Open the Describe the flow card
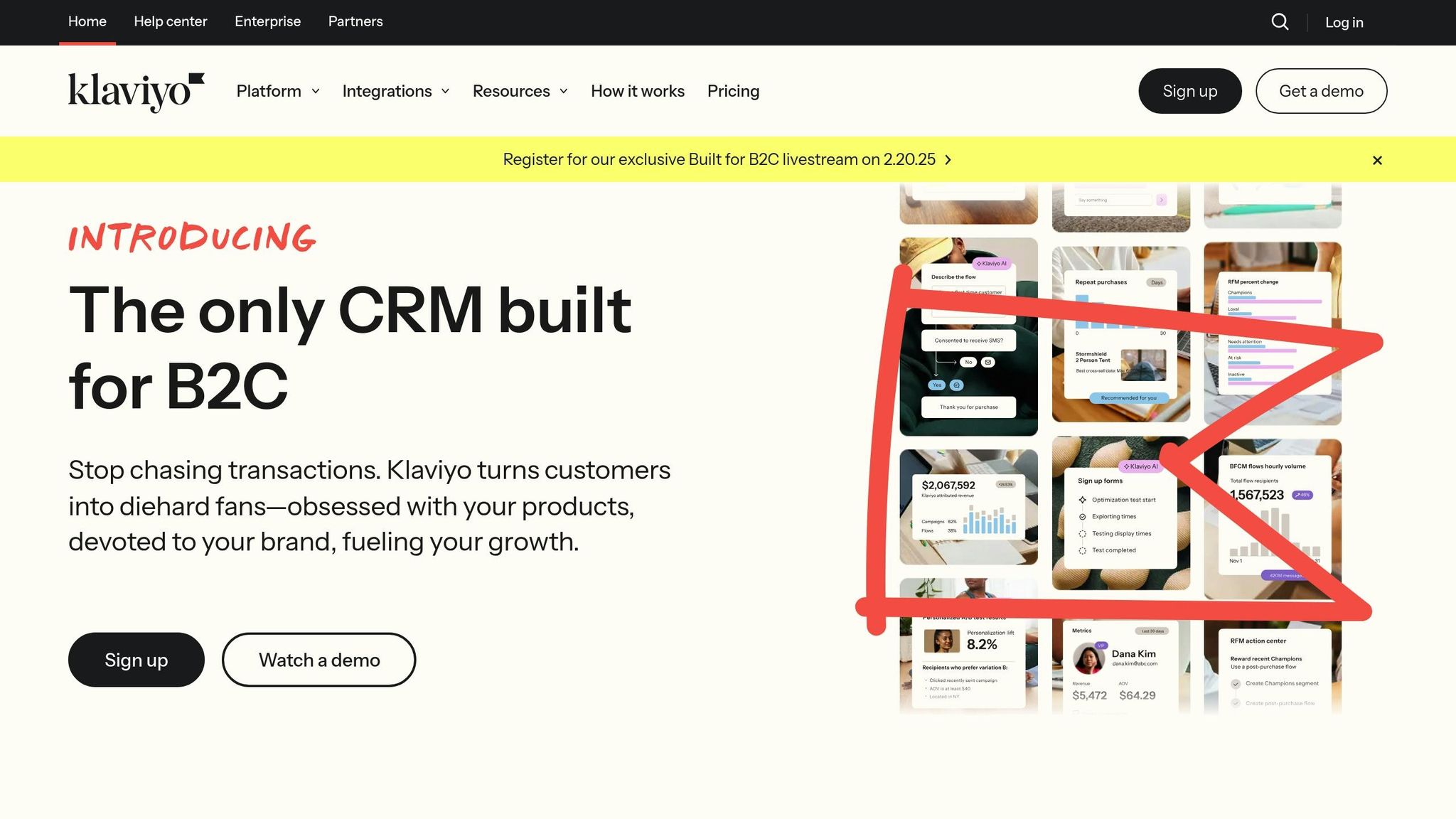The image size is (1456, 819). (x=968, y=336)
